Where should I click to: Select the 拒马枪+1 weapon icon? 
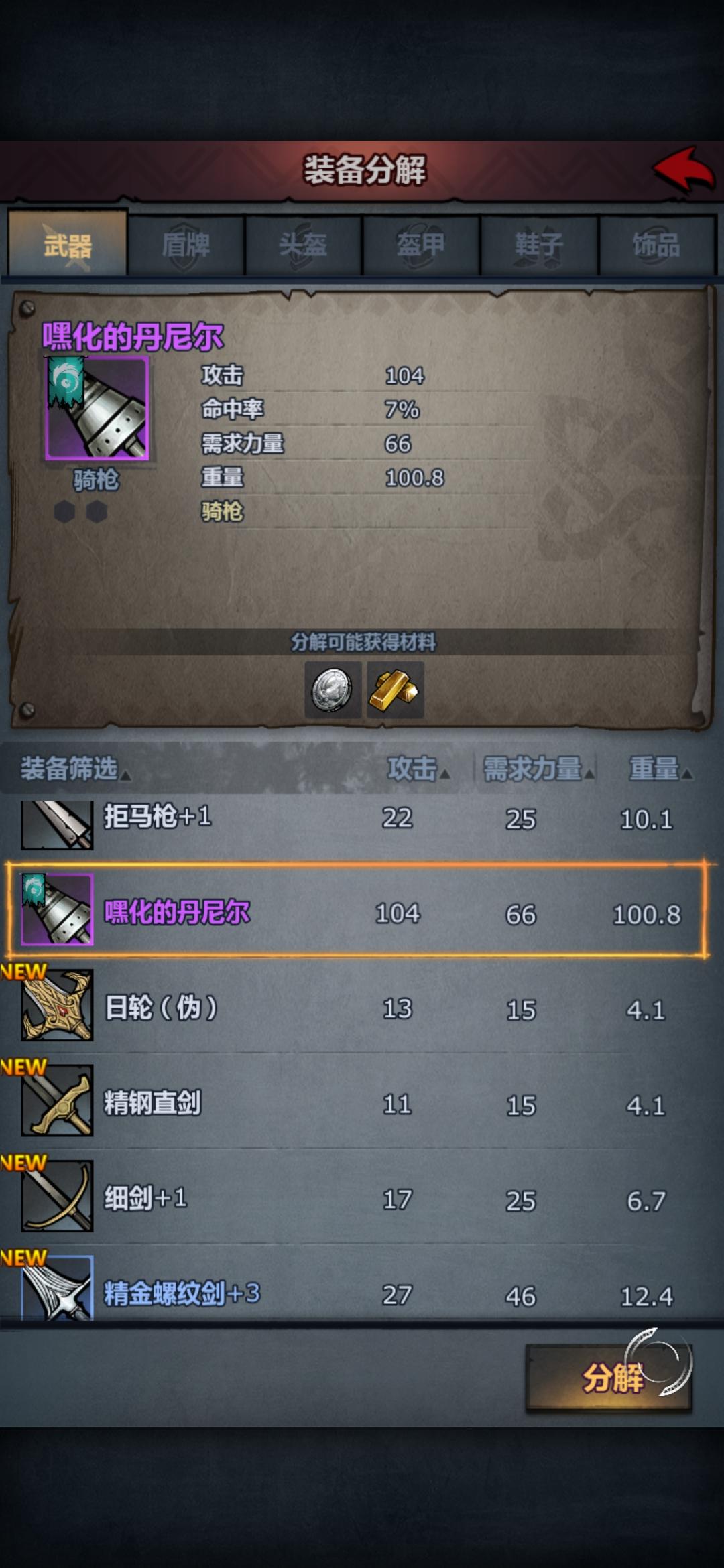[x=57, y=826]
